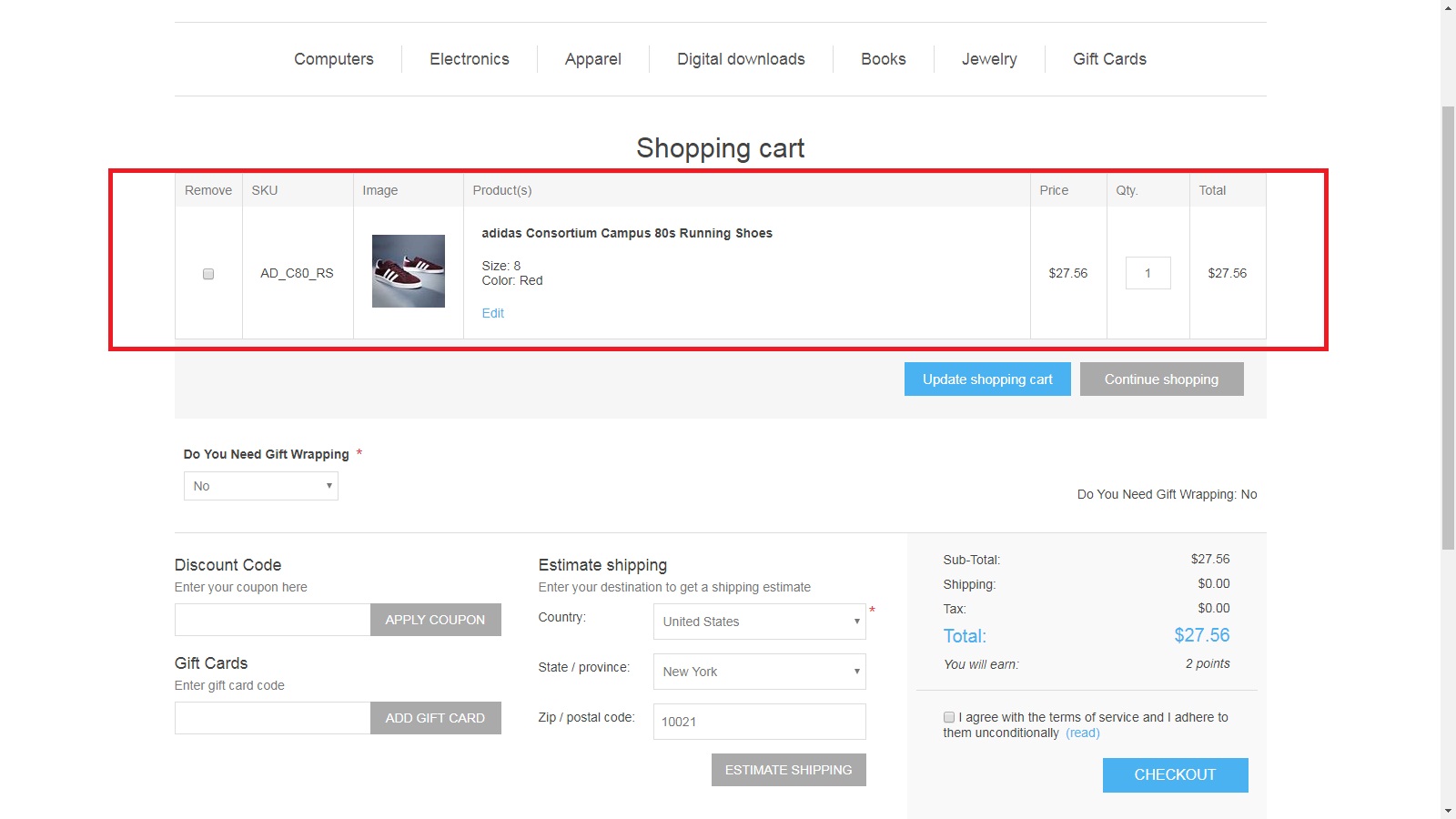Click 'Color: Red' attribute text
The height and width of the screenshot is (819, 1456).
pos(512,280)
